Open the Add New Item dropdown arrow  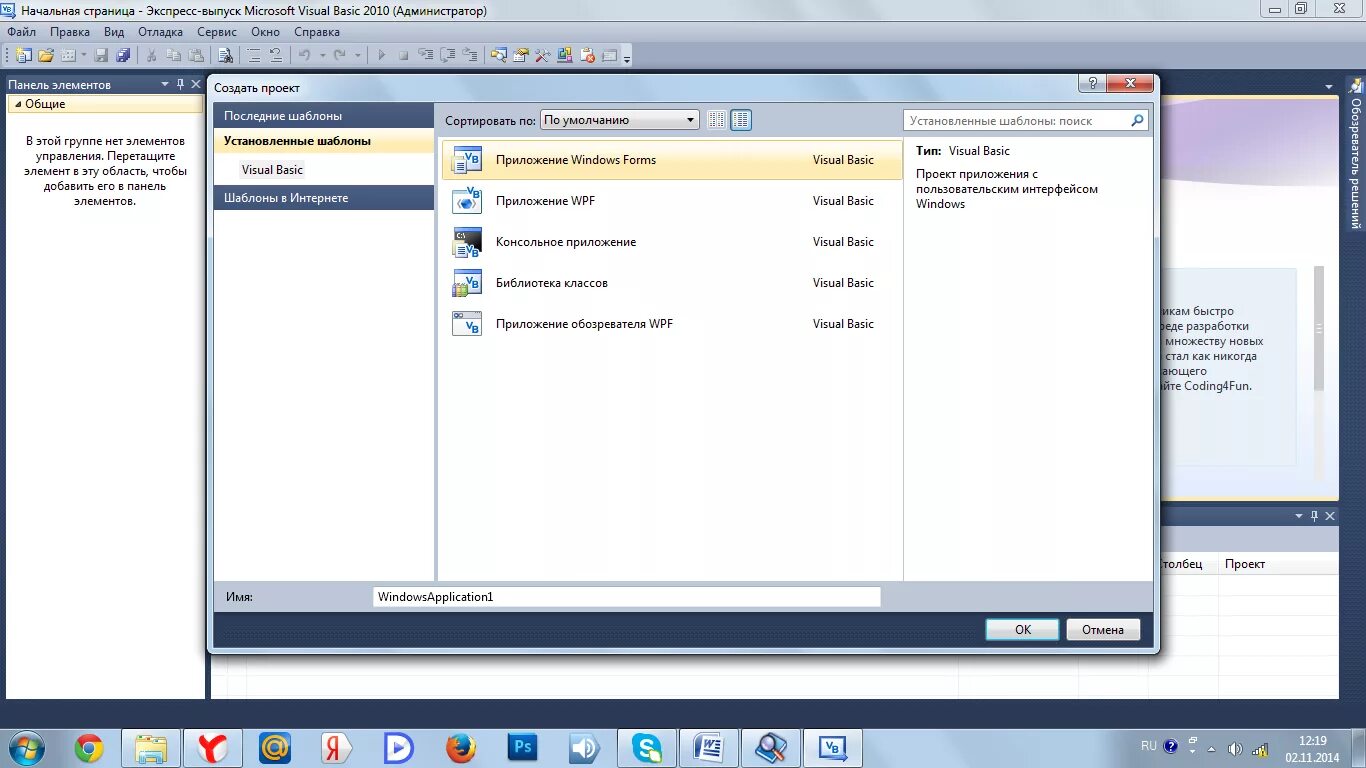[83, 55]
